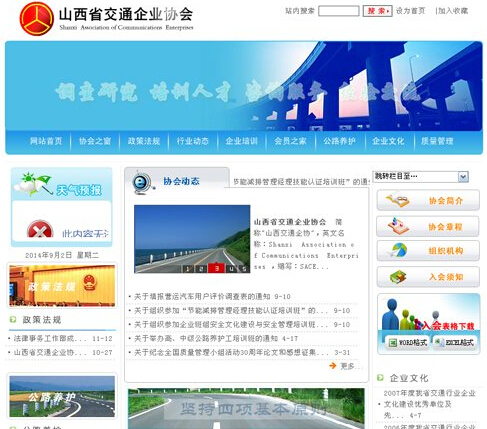
Task: Open the 政策法规 banner thumbnail image
Action: (62, 286)
